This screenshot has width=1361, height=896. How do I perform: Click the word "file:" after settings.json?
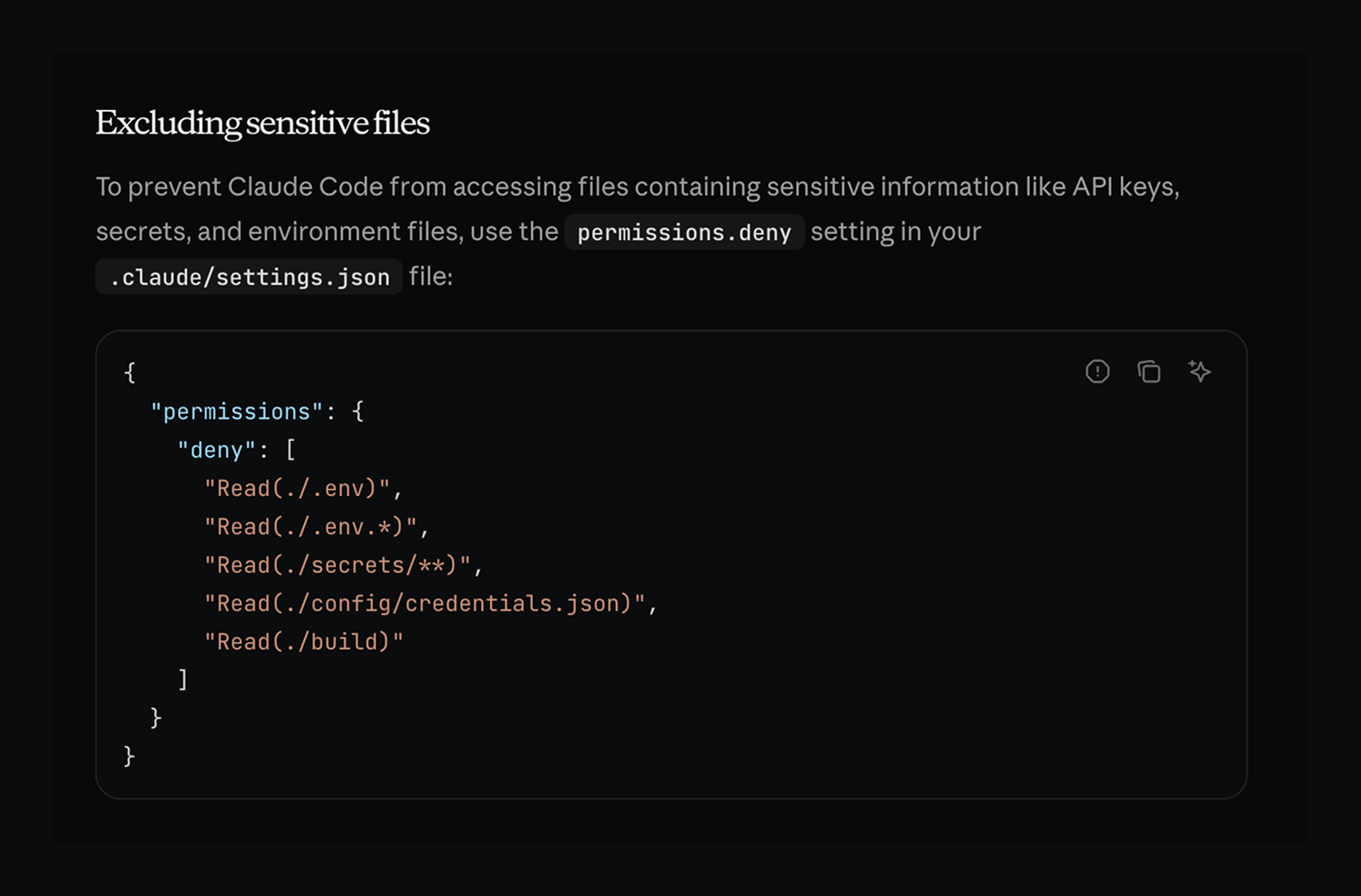click(x=431, y=277)
